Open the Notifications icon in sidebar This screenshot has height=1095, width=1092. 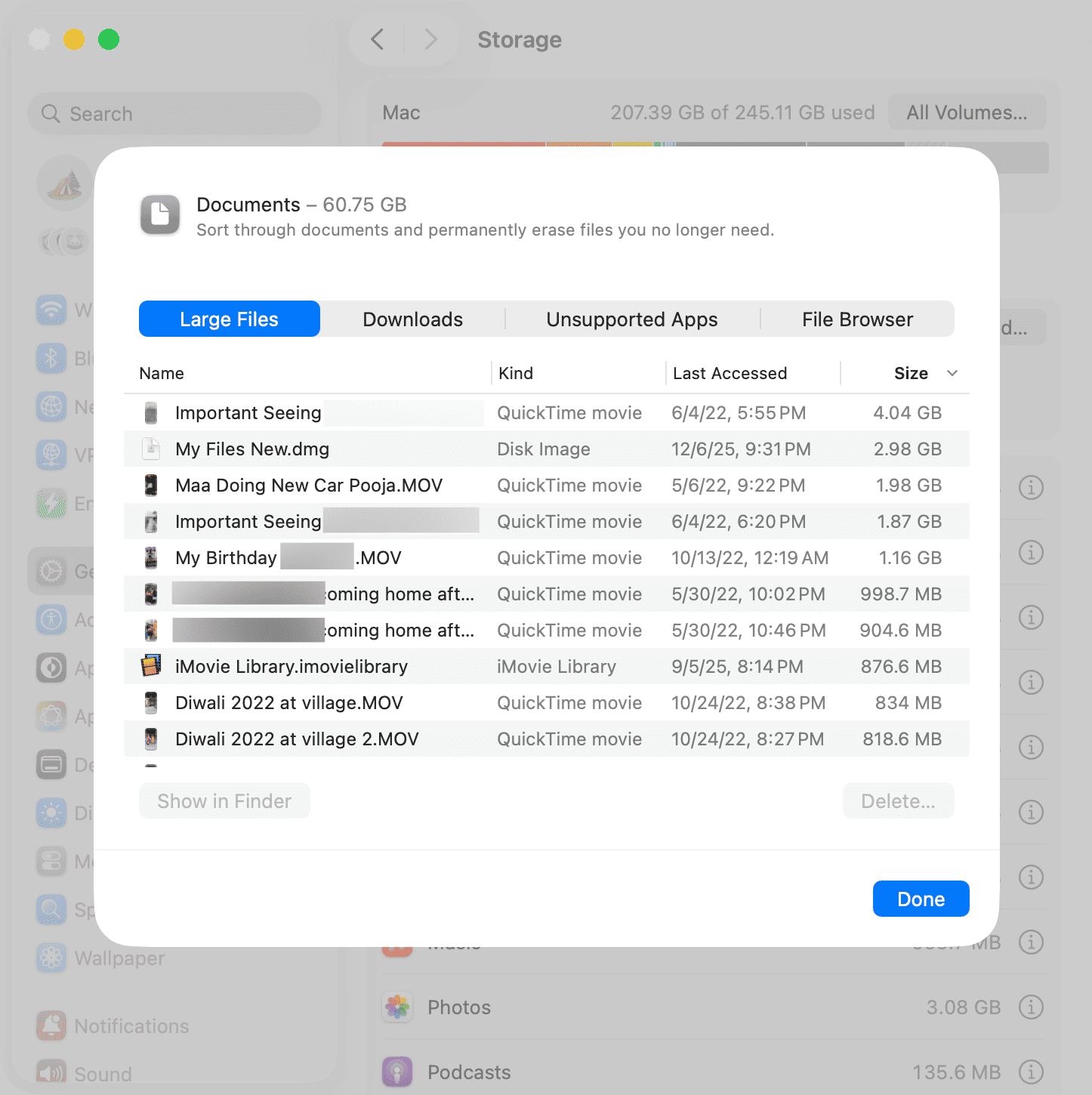pos(51,1026)
